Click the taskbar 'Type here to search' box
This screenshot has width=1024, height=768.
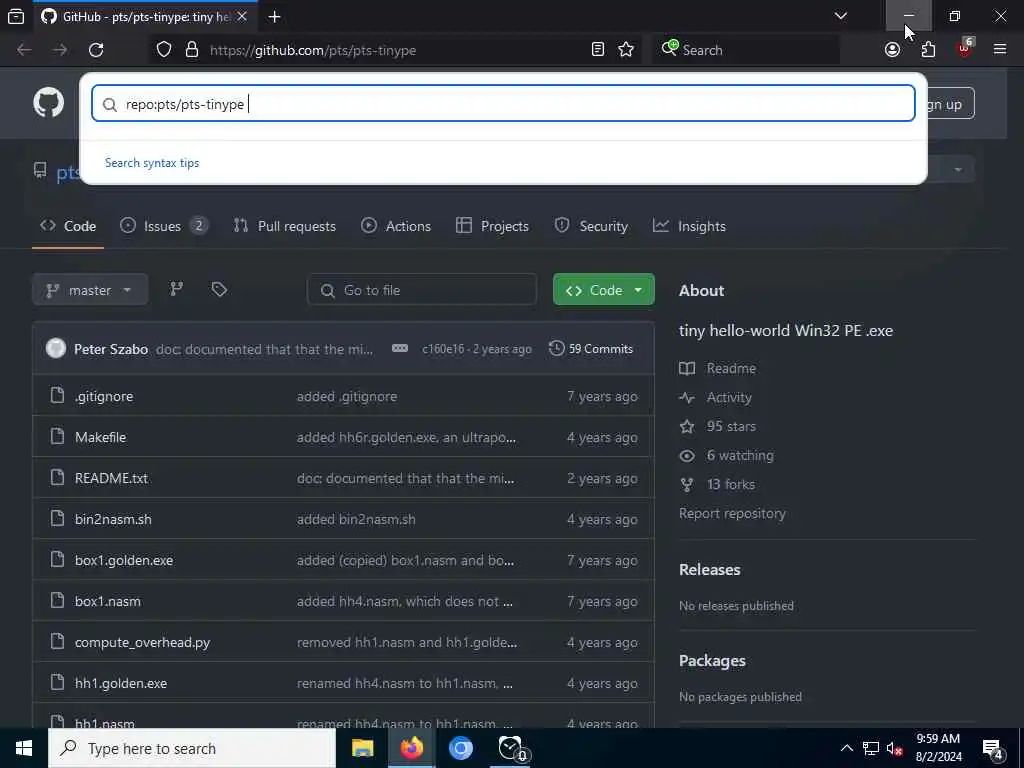(192, 748)
